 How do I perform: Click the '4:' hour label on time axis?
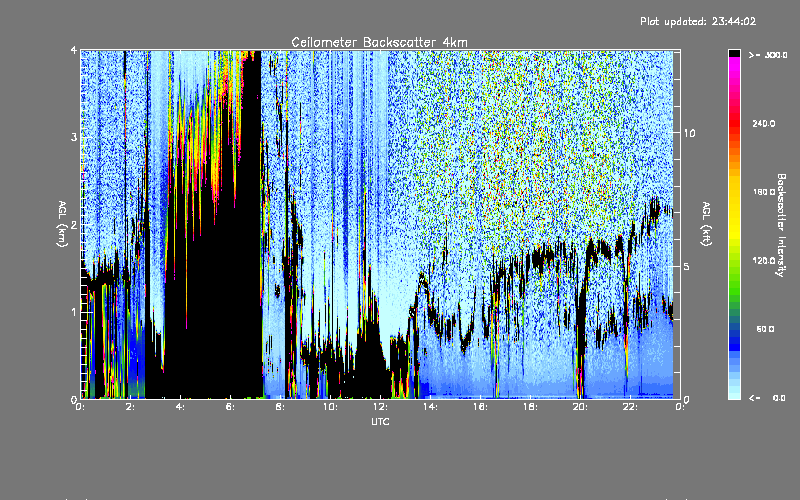pyautogui.click(x=180, y=407)
